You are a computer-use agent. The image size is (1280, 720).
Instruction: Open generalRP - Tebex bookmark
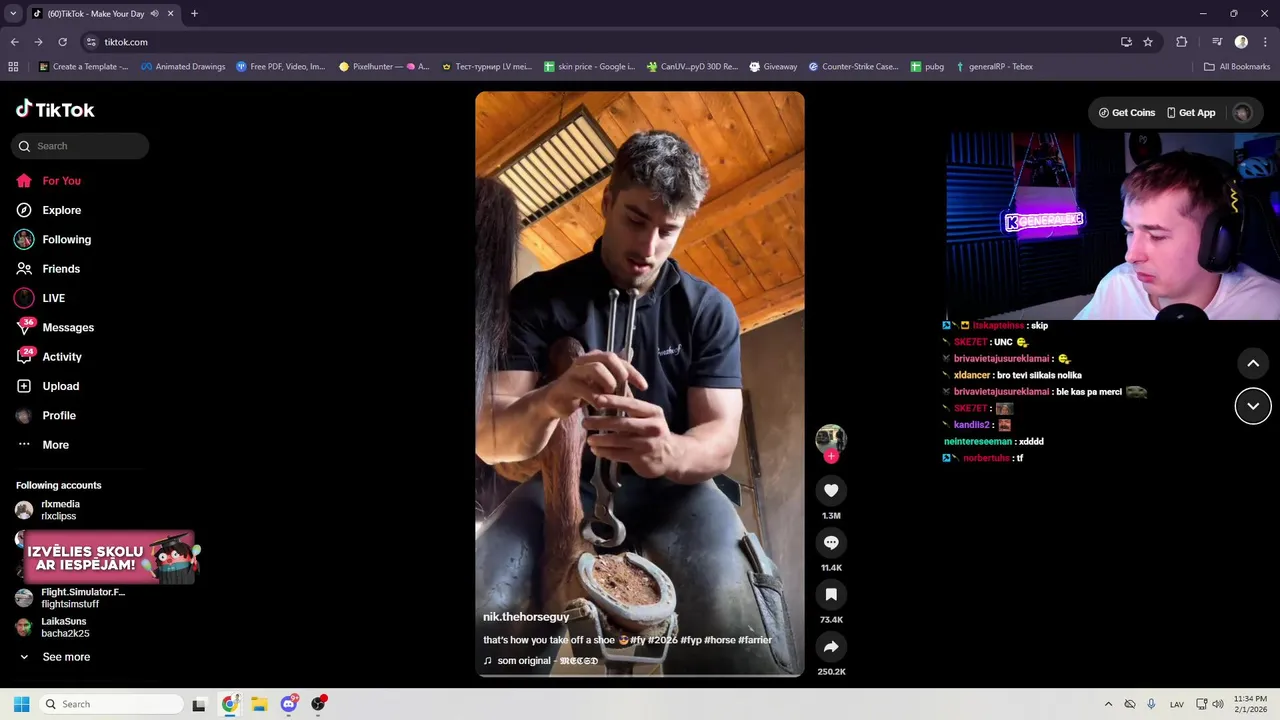coord(994,67)
